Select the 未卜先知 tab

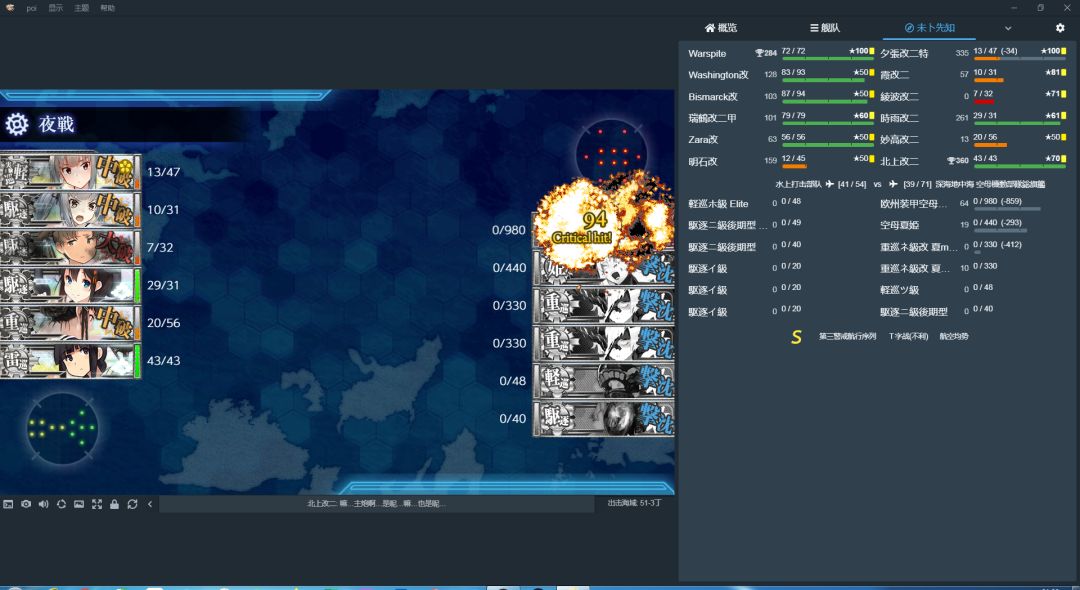929,28
